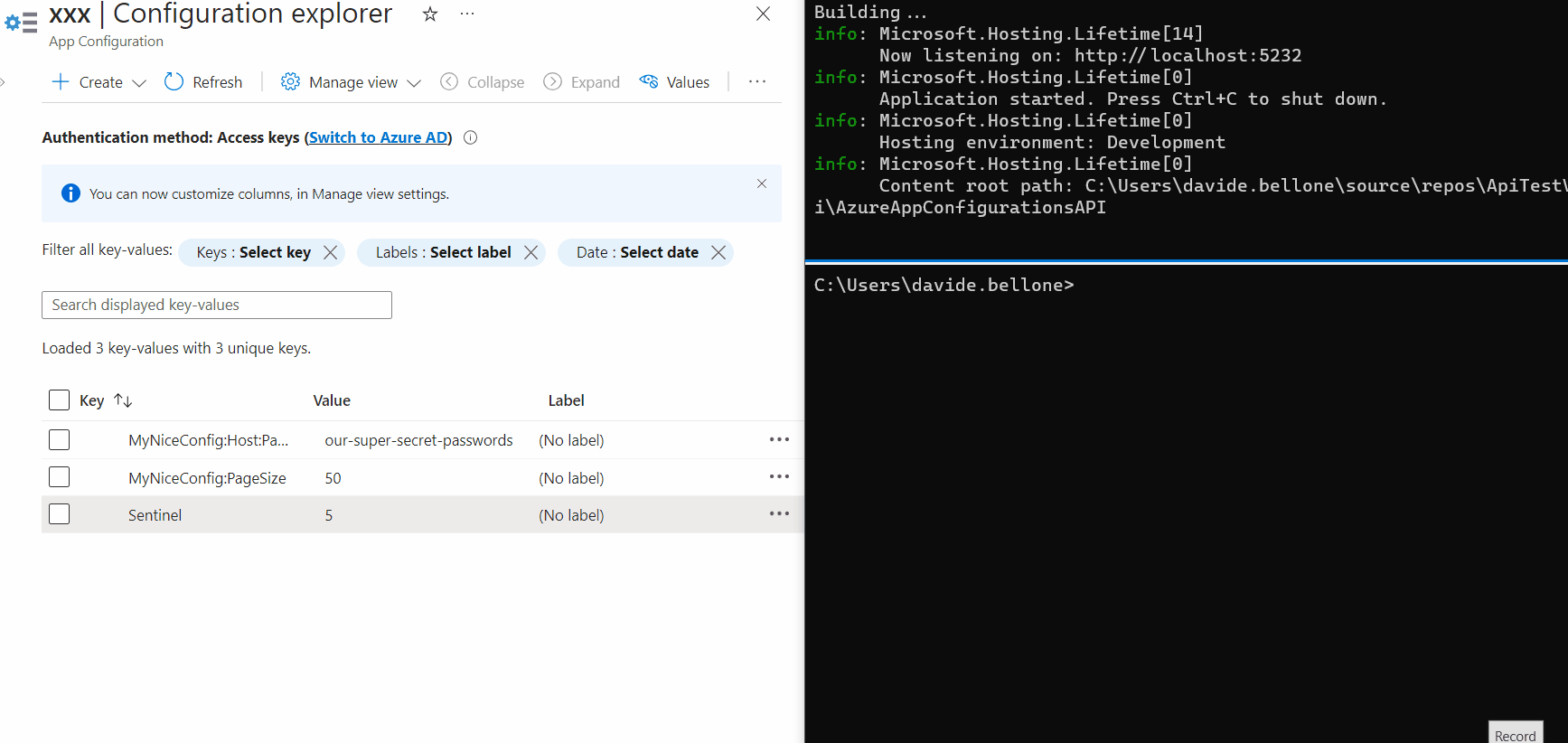Expand the Manage view chevron
This screenshot has height=743, width=1568.
414,83
